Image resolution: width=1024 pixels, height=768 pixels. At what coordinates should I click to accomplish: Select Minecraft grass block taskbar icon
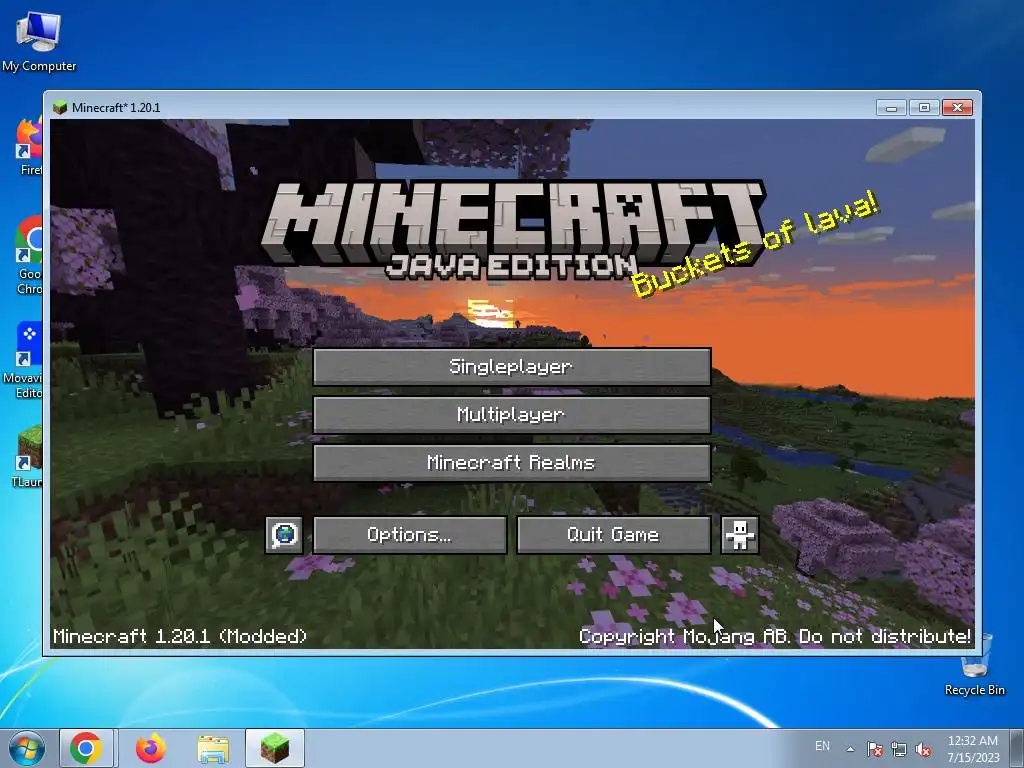click(x=275, y=748)
